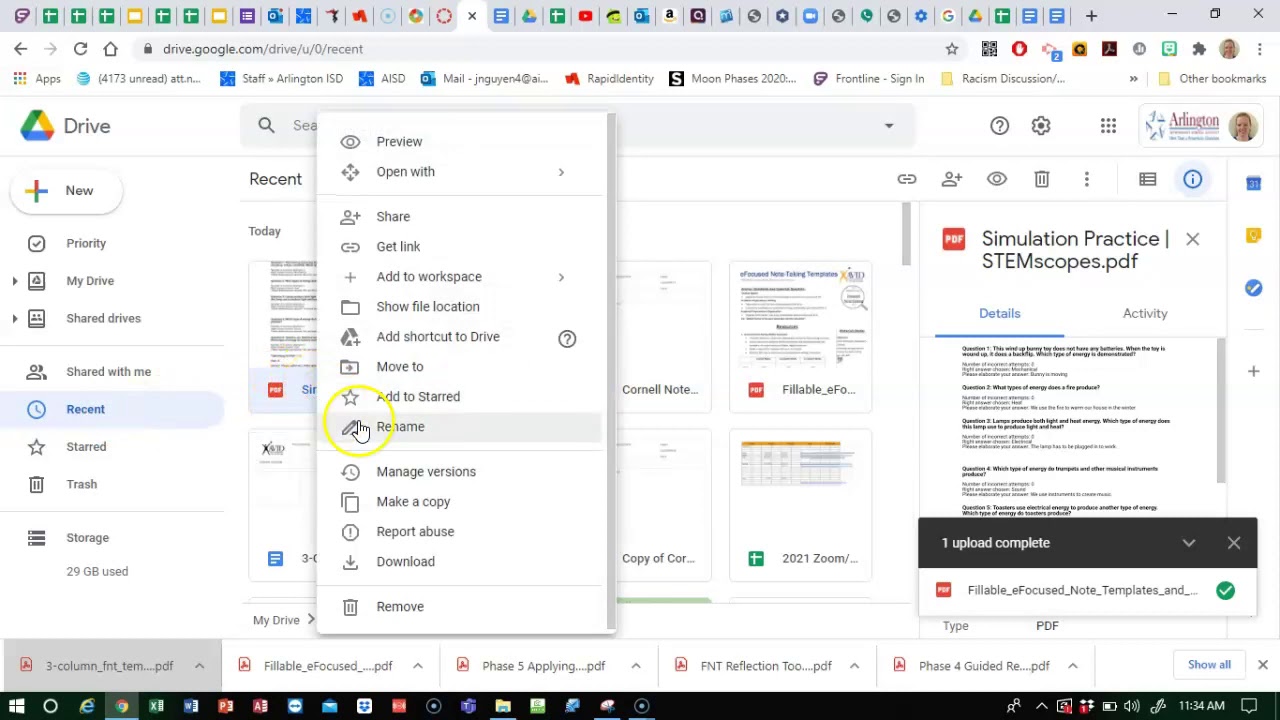Switch to the Activity tab
This screenshot has height=720, width=1280.
[1145, 313]
